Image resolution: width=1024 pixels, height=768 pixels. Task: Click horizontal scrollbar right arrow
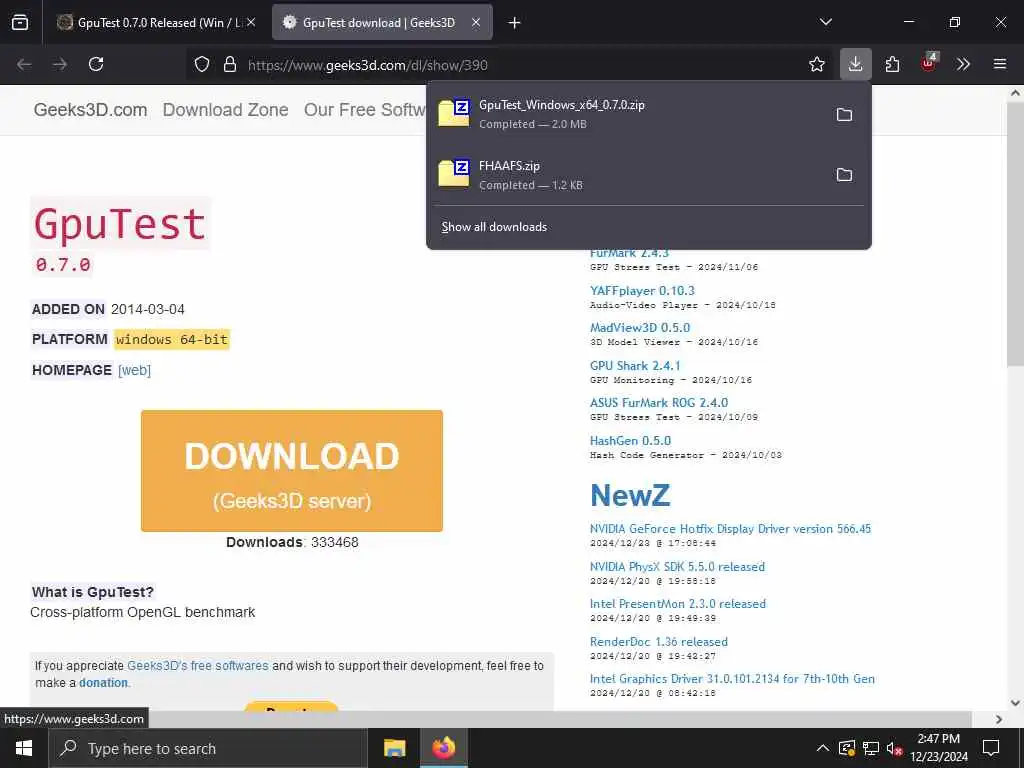point(999,719)
